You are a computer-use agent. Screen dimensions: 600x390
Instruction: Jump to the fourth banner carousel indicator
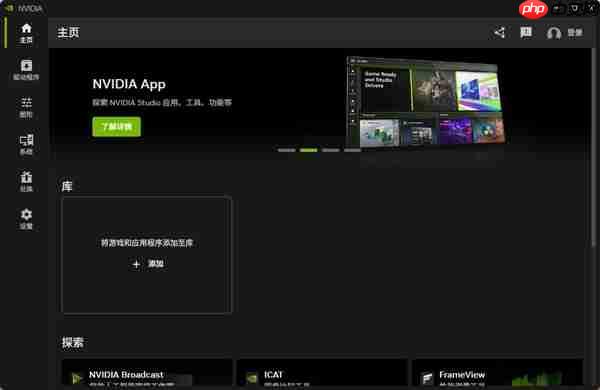tap(352, 150)
